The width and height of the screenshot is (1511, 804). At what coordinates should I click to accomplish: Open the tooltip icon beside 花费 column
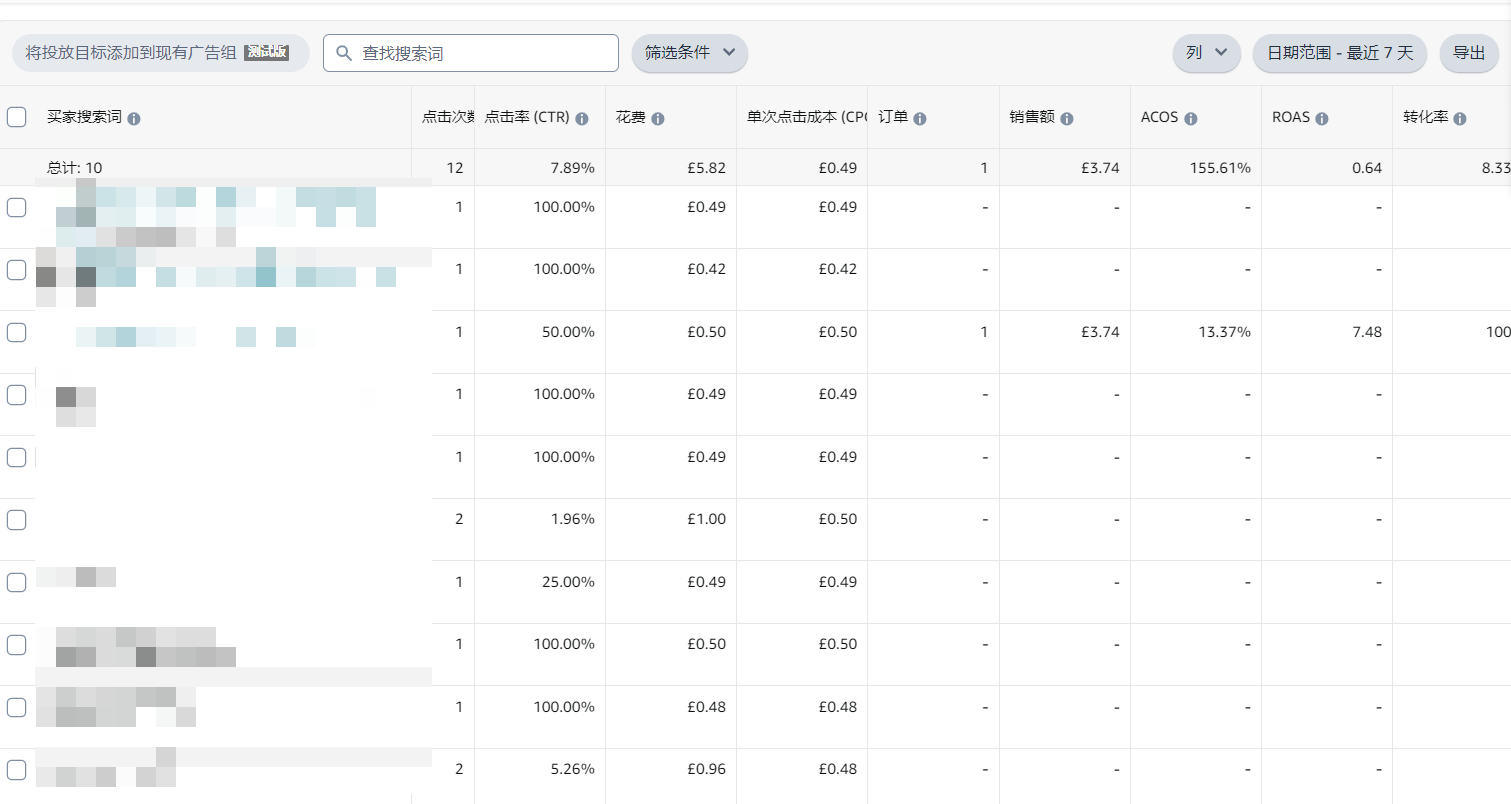657,117
